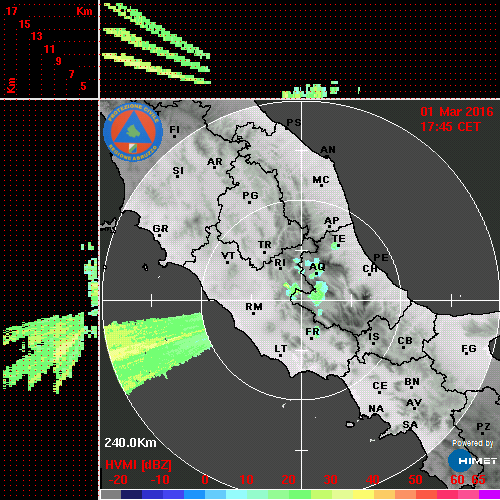The image size is (500, 500).
Task: Click the FI city marker
Action: click(x=174, y=136)
